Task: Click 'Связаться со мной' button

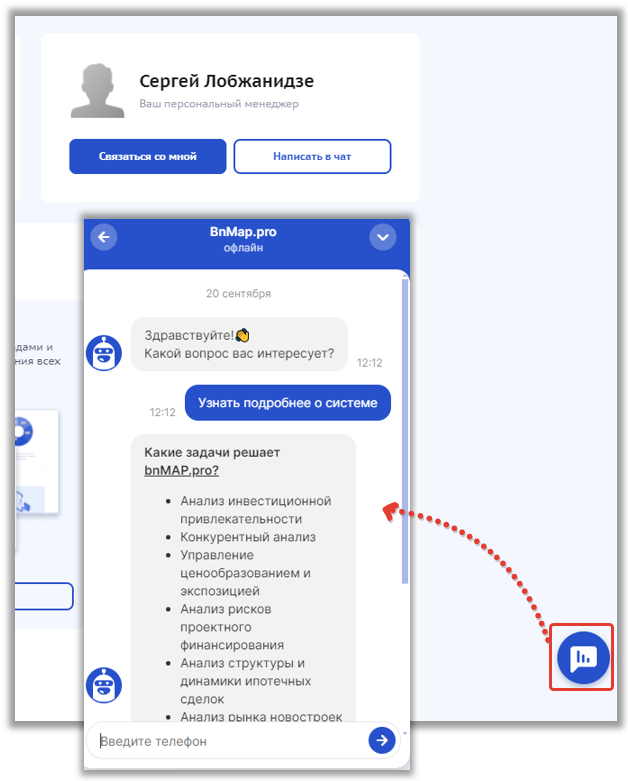Action: 147,156
